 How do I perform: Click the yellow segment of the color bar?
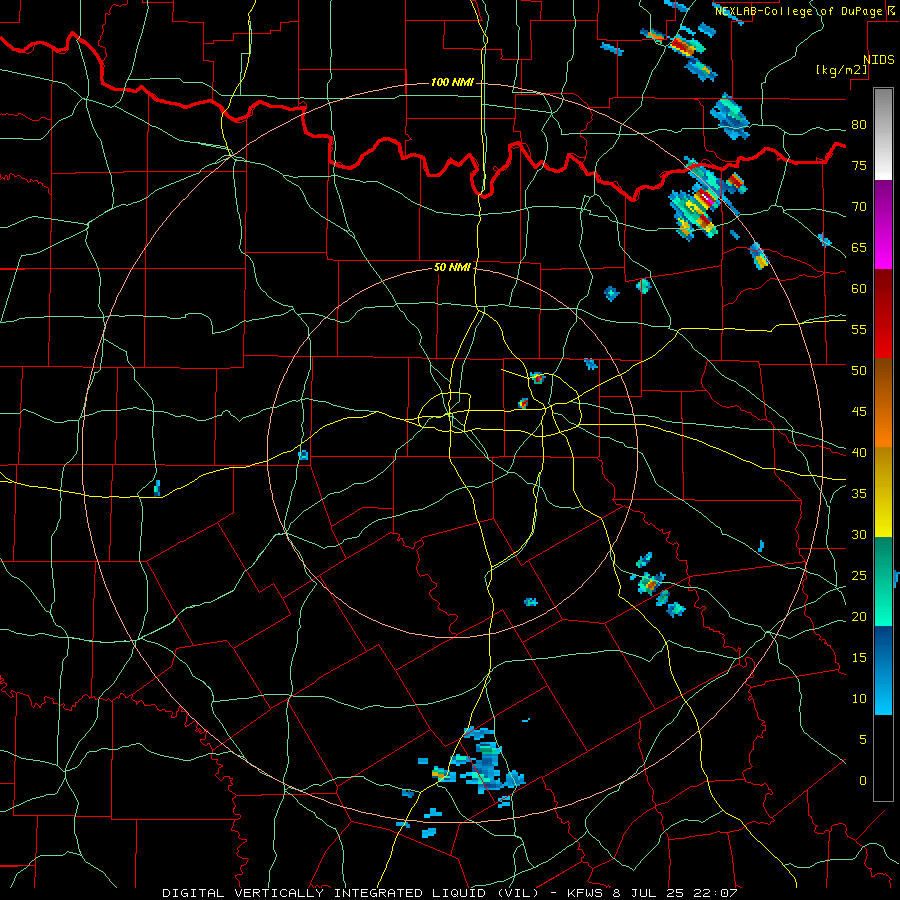(x=883, y=492)
